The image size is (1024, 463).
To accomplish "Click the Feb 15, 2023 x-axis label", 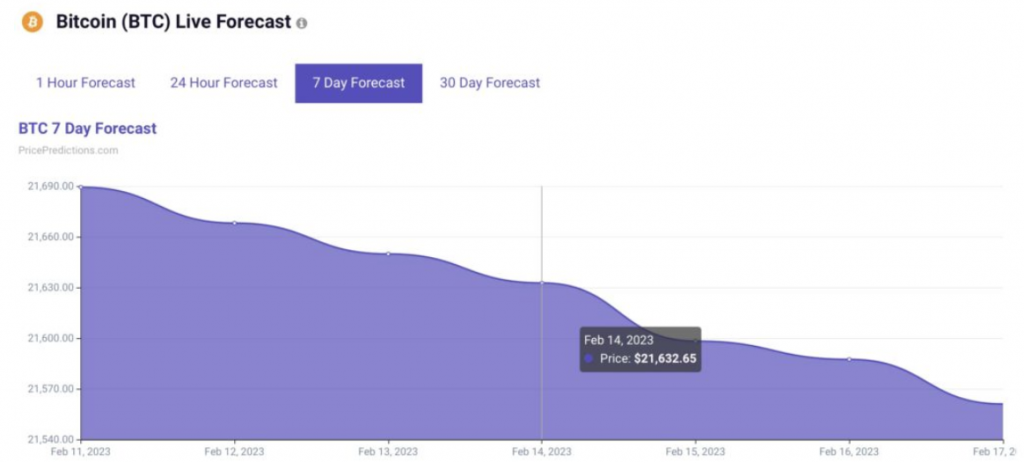I will point(695,452).
